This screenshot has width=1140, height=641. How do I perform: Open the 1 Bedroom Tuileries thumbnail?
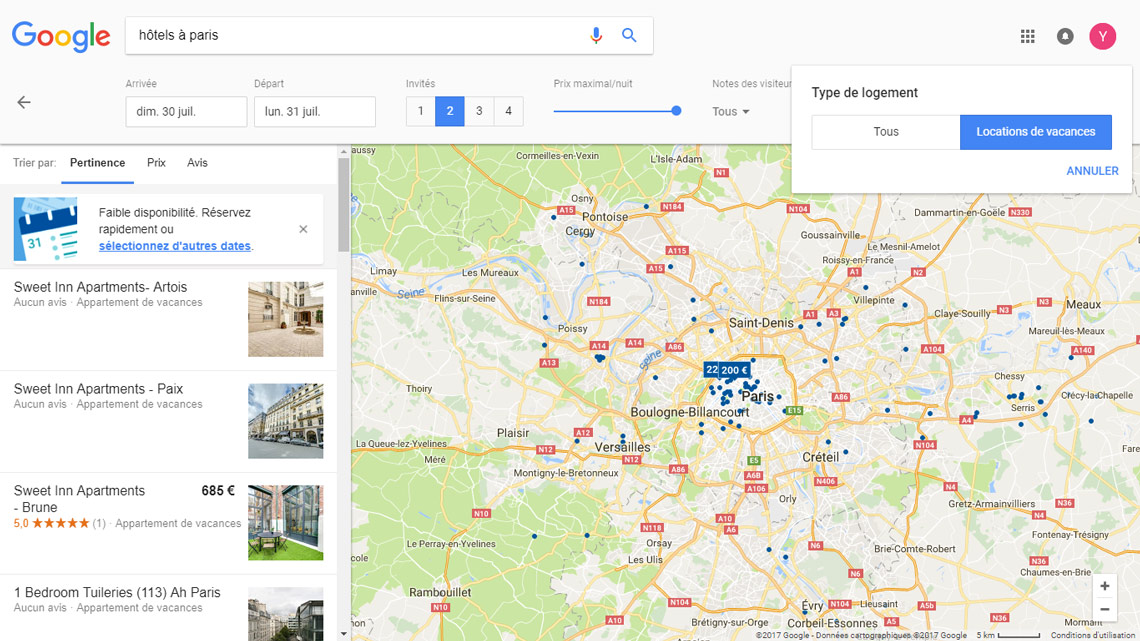coord(286,614)
